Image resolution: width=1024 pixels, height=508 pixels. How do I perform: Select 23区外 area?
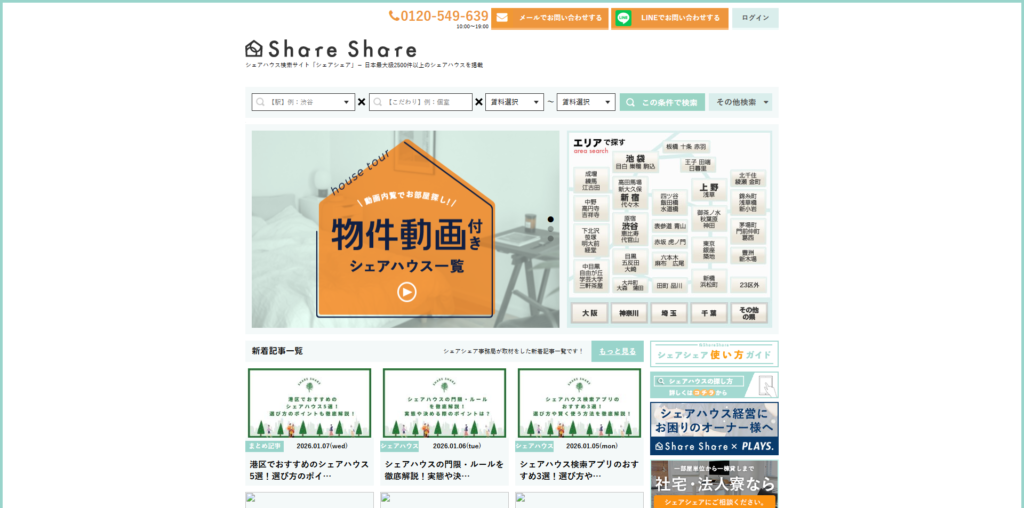coord(748,285)
